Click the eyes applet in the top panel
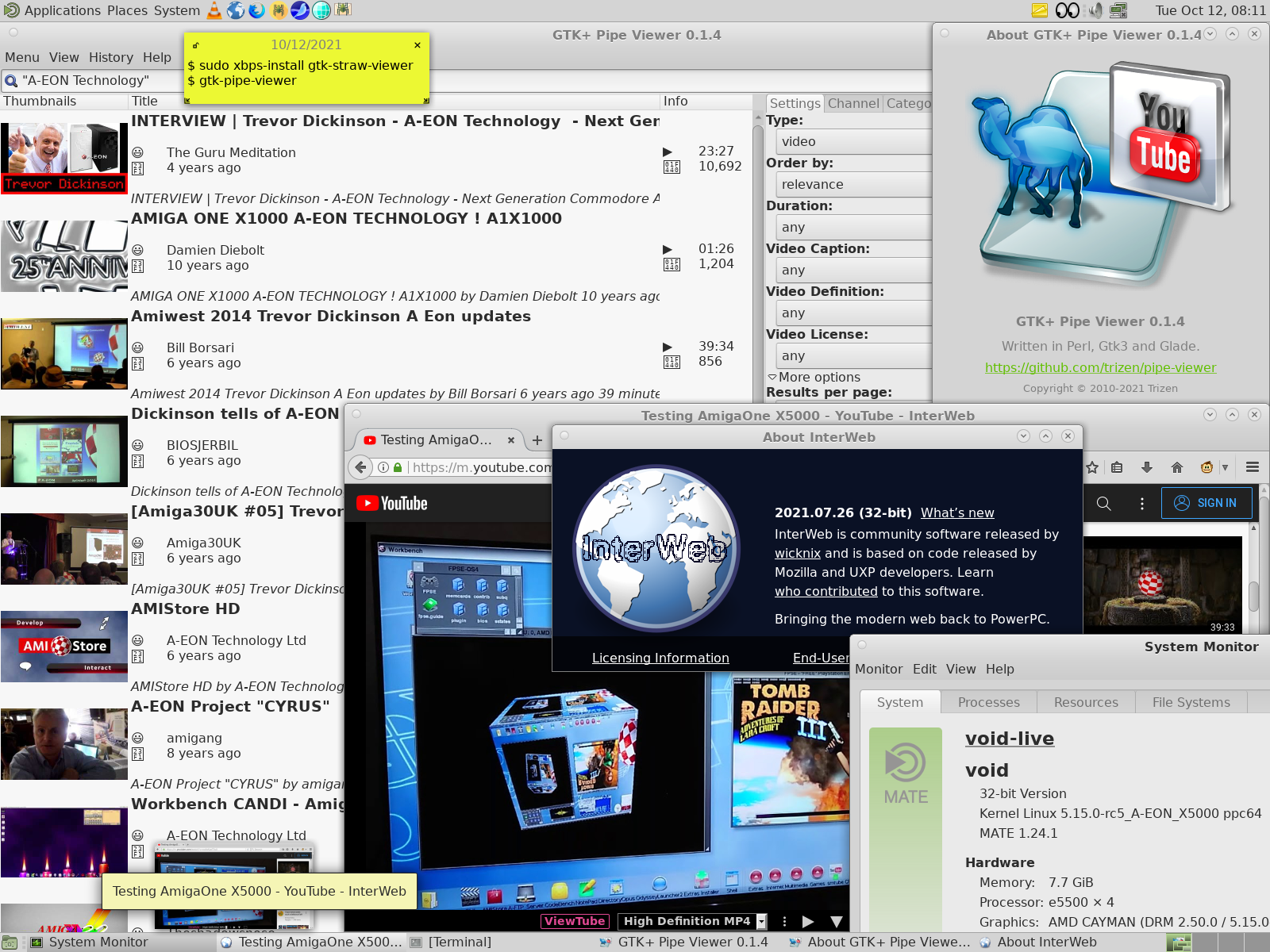Image resolution: width=1270 pixels, height=952 pixels. coord(1067,10)
